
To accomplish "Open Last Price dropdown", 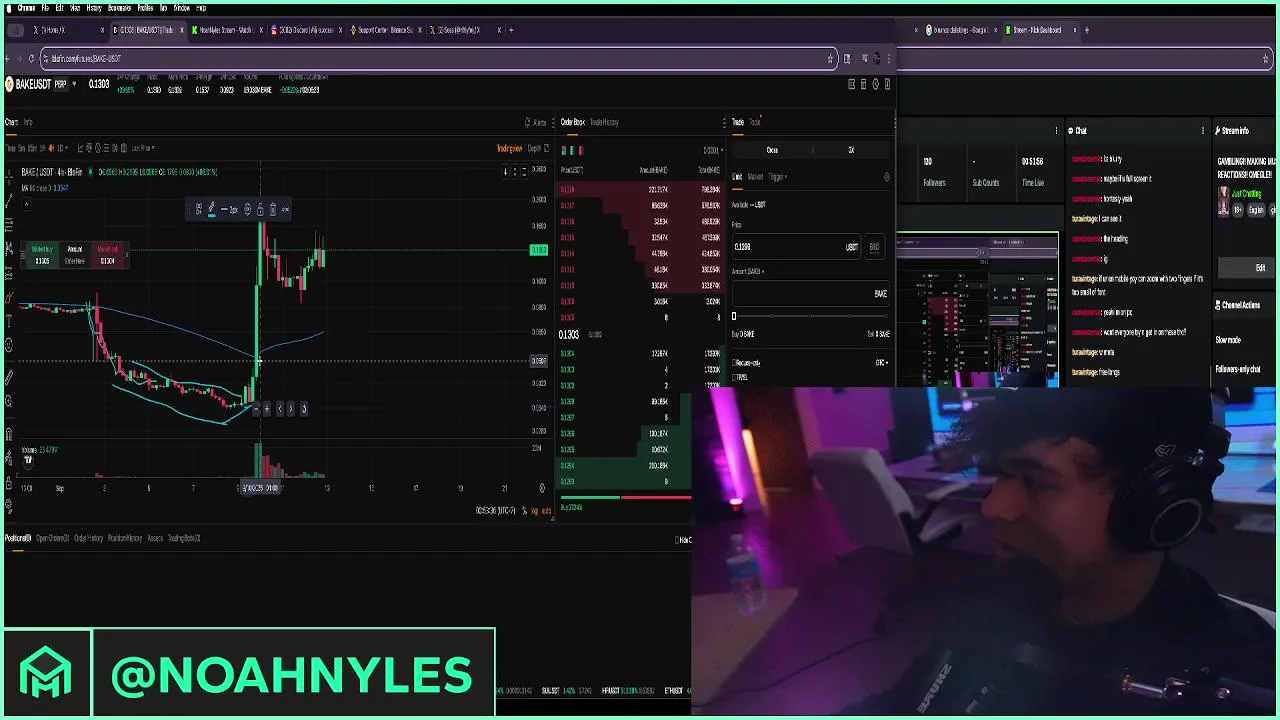I will (x=143, y=148).
